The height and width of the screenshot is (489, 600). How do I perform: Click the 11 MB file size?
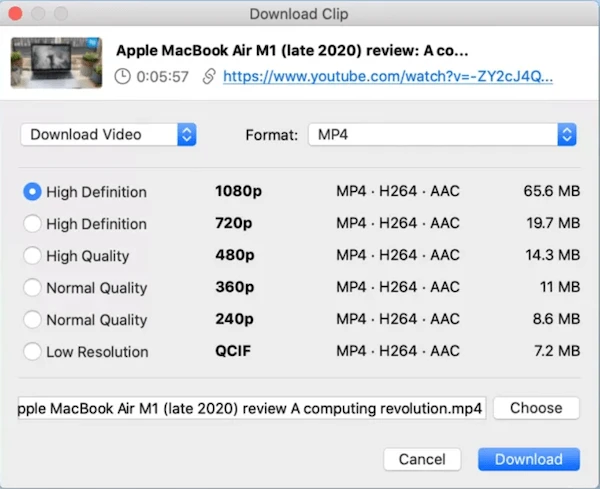coord(560,287)
